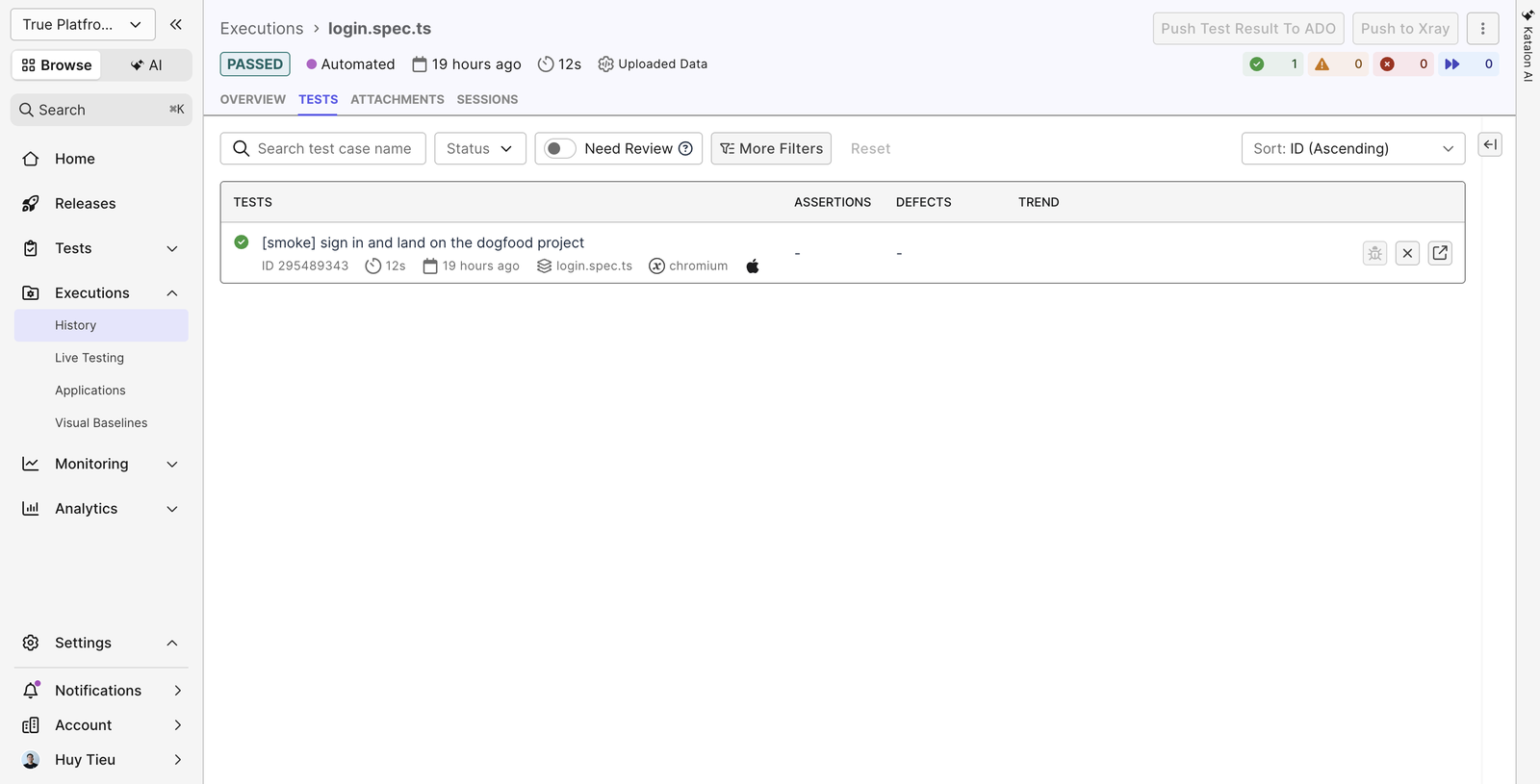
Task: Click the Need Review help question icon
Action: point(685,148)
